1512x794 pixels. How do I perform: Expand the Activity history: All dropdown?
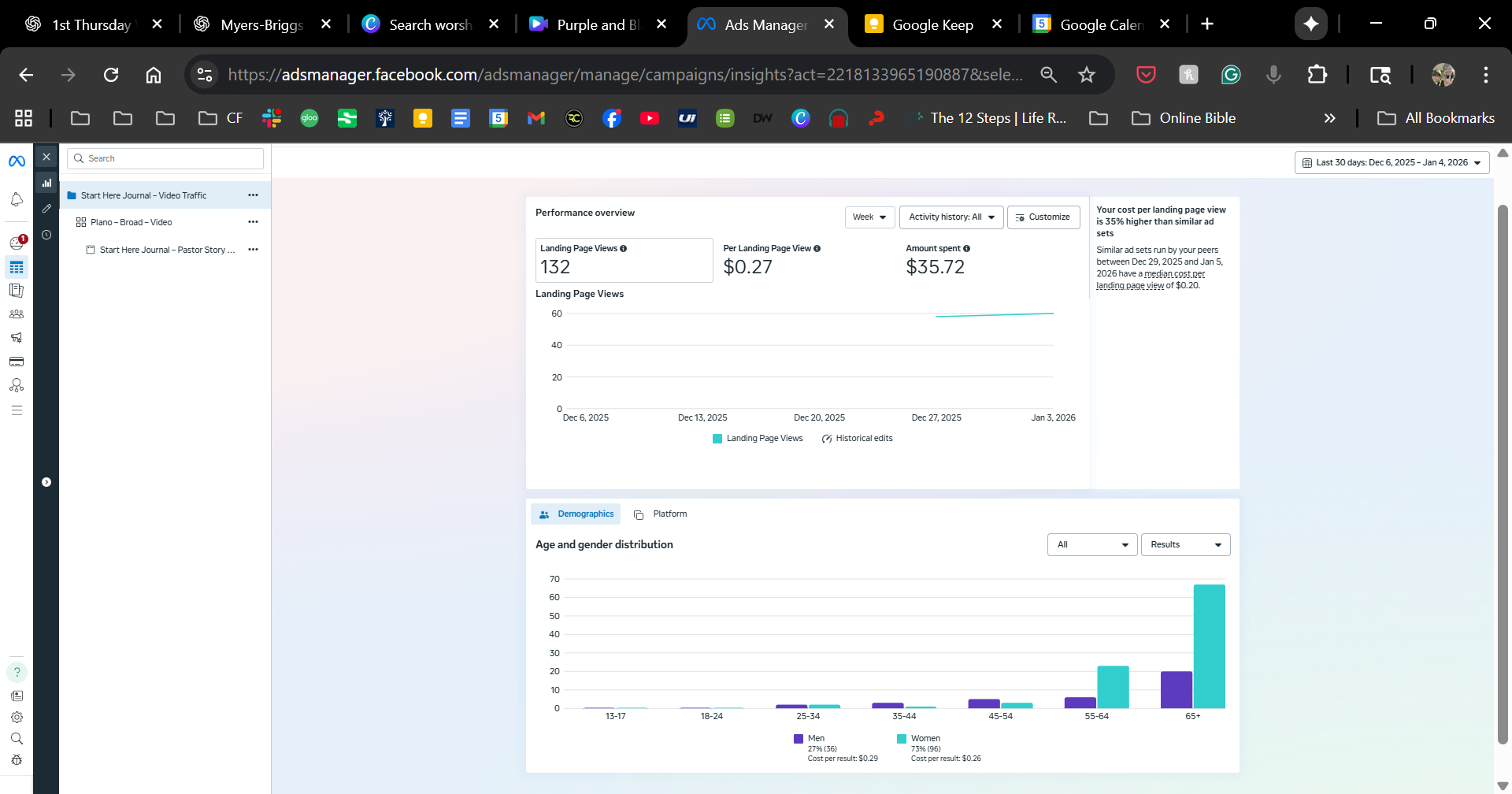951,217
